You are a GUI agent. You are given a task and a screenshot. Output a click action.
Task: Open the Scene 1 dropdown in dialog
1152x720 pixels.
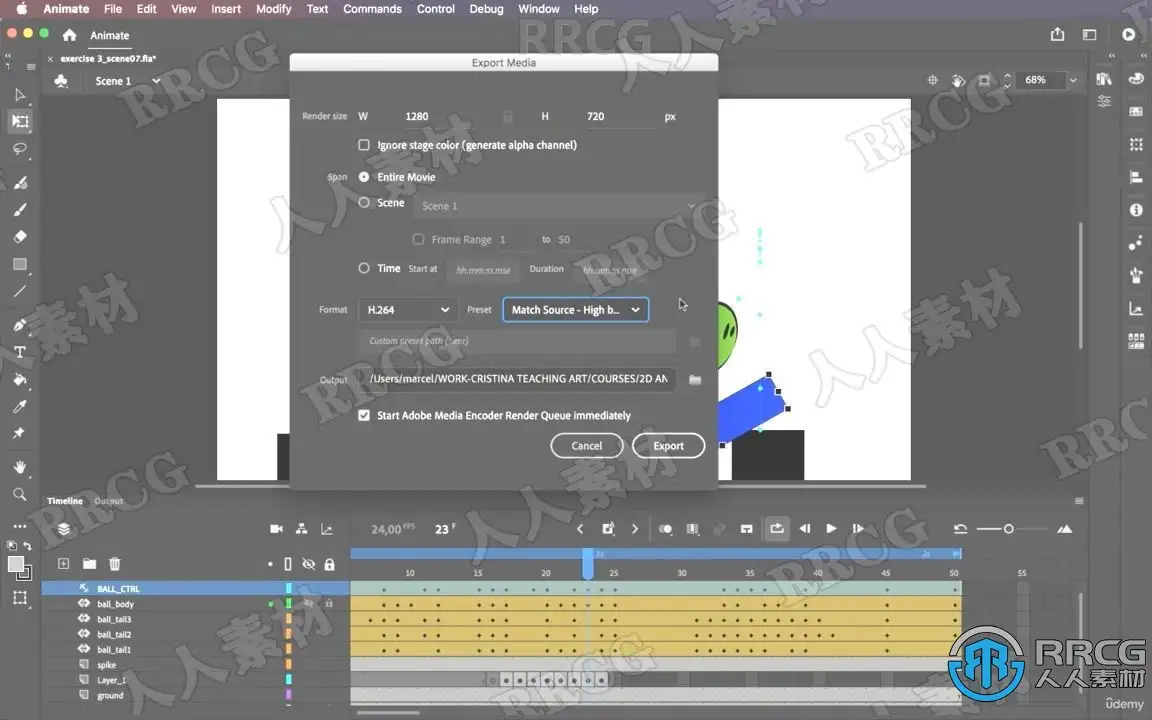point(558,206)
